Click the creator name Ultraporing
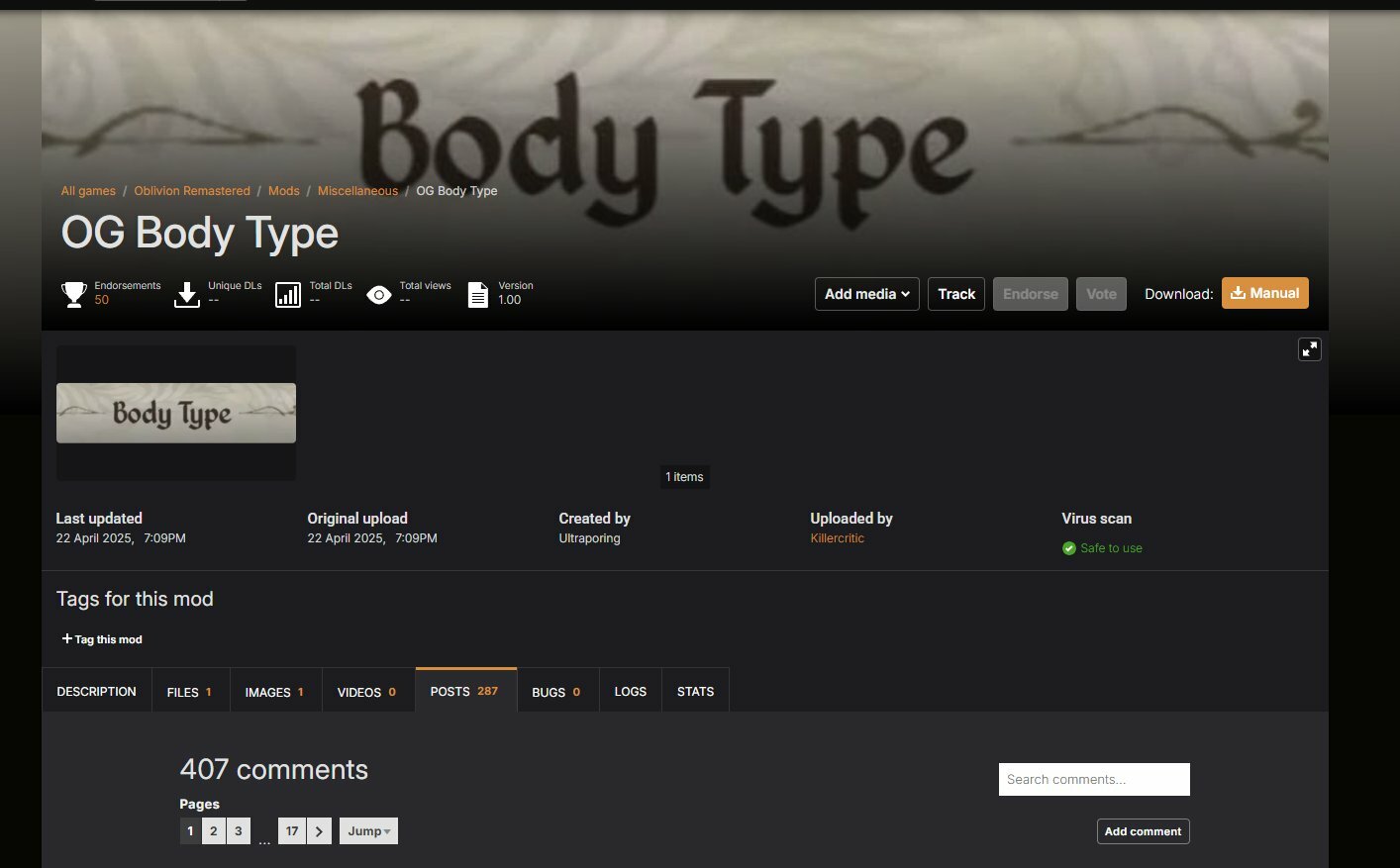The image size is (1400, 868). (x=589, y=538)
